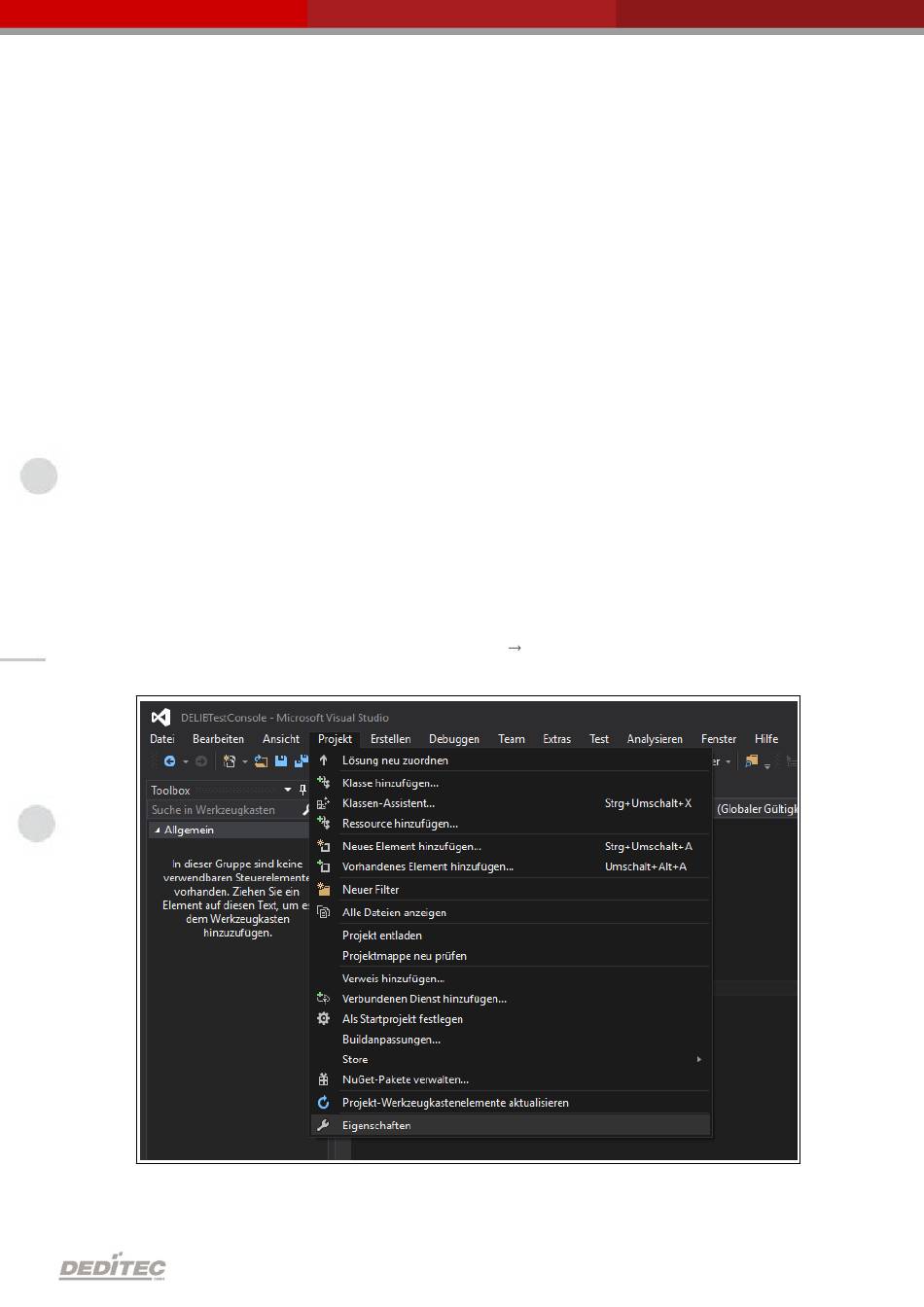Open the Test menu
The height and width of the screenshot is (1307, 924).
(599, 739)
